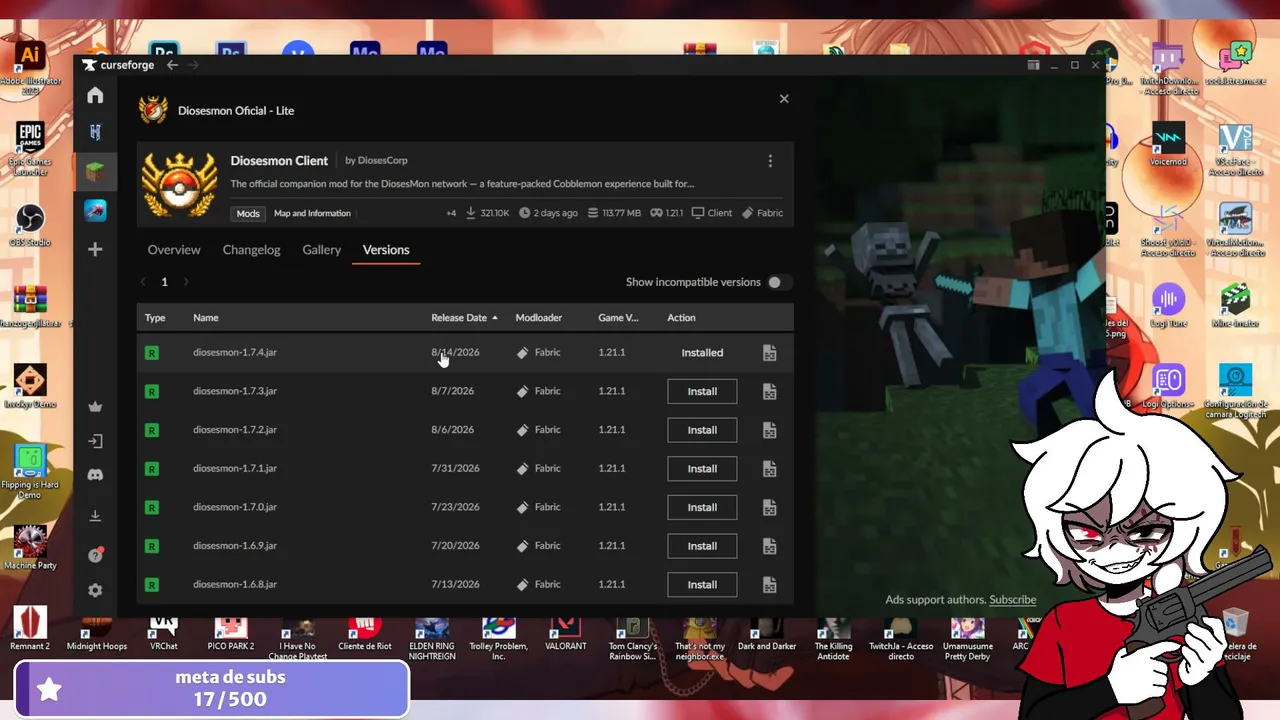Open the DiosesCorp author link

pos(383,160)
